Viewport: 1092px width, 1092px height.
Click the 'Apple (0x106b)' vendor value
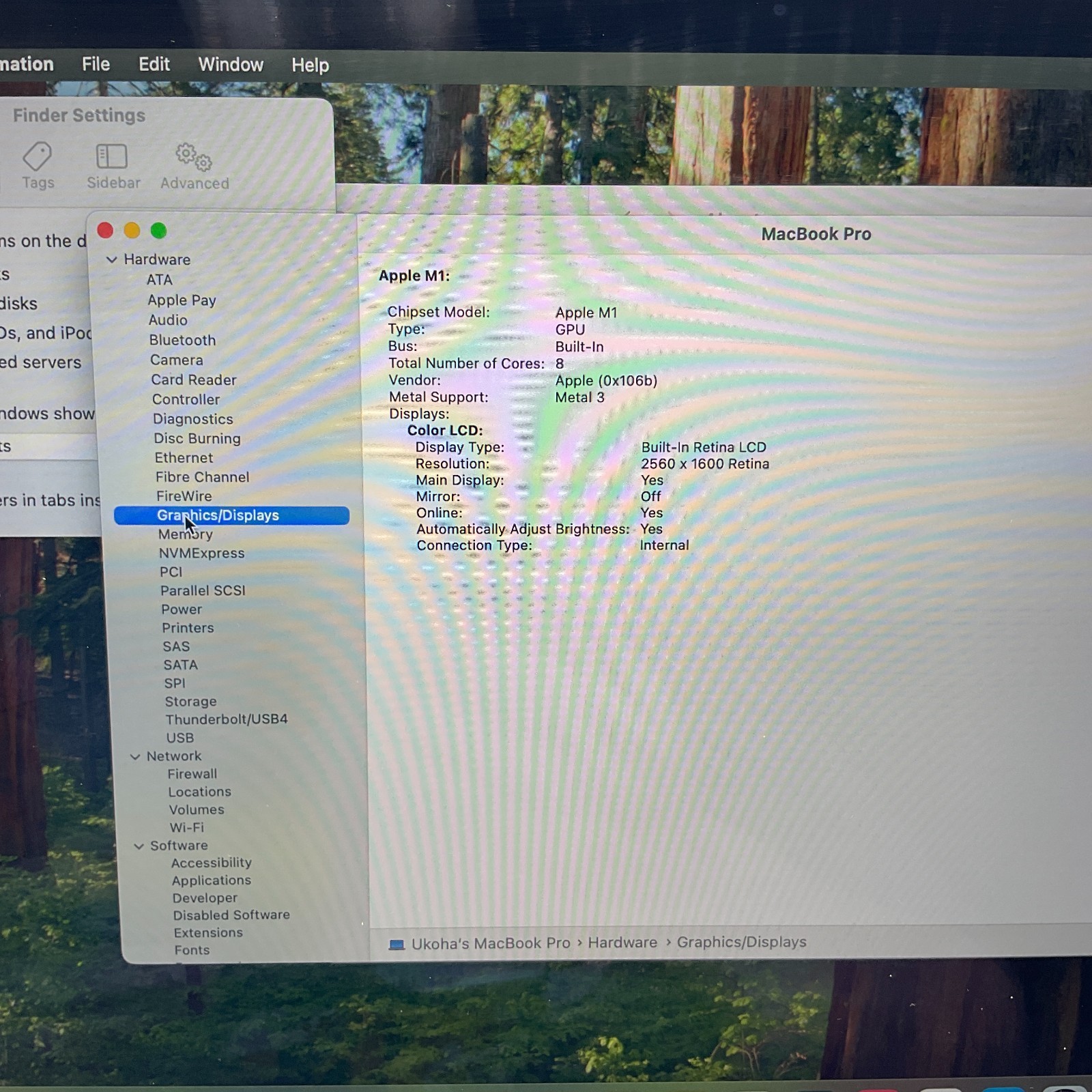[606, 381]
